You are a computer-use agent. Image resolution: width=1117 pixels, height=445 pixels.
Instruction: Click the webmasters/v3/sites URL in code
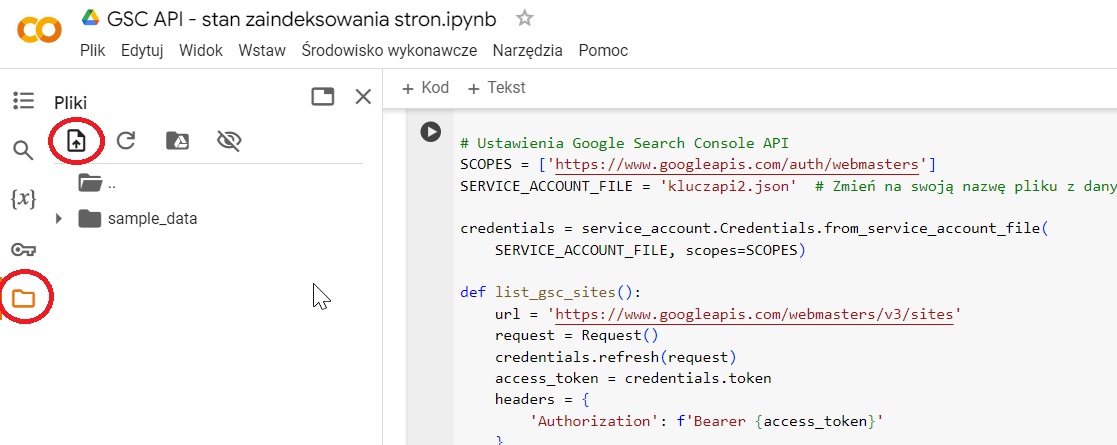pos(754,314)
